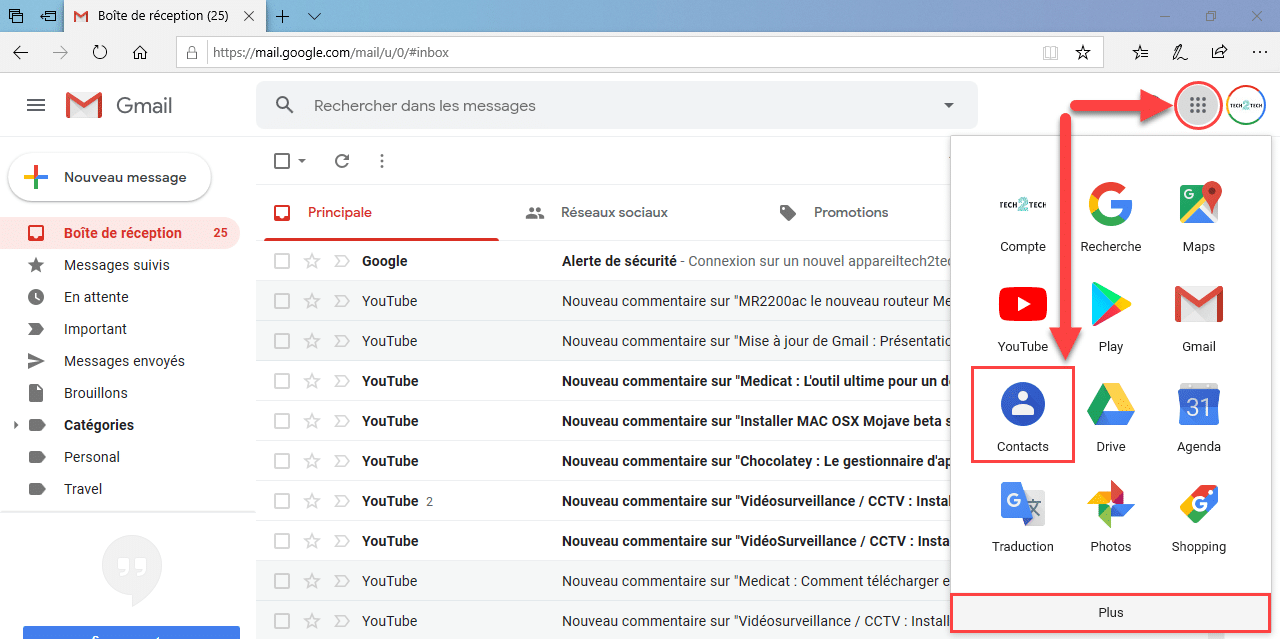Open the select-all dropdown arrow
The width and height of the screenshot is (1280, 639).
(302, 161)
